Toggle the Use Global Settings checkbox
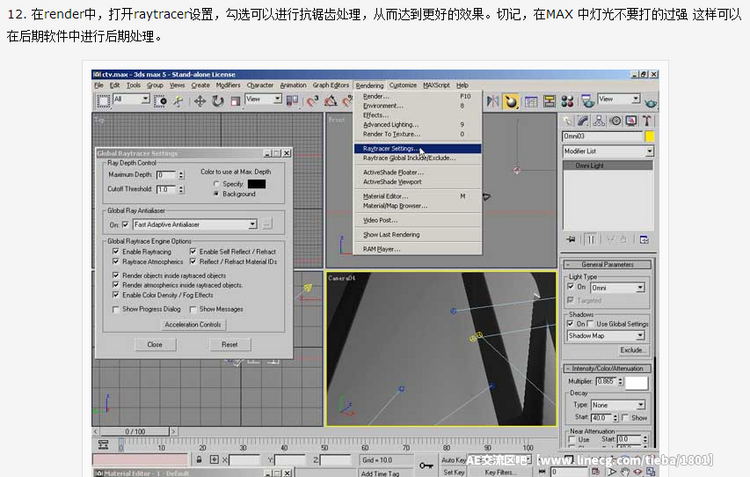 pyautogui.click(x=590, y=324)
